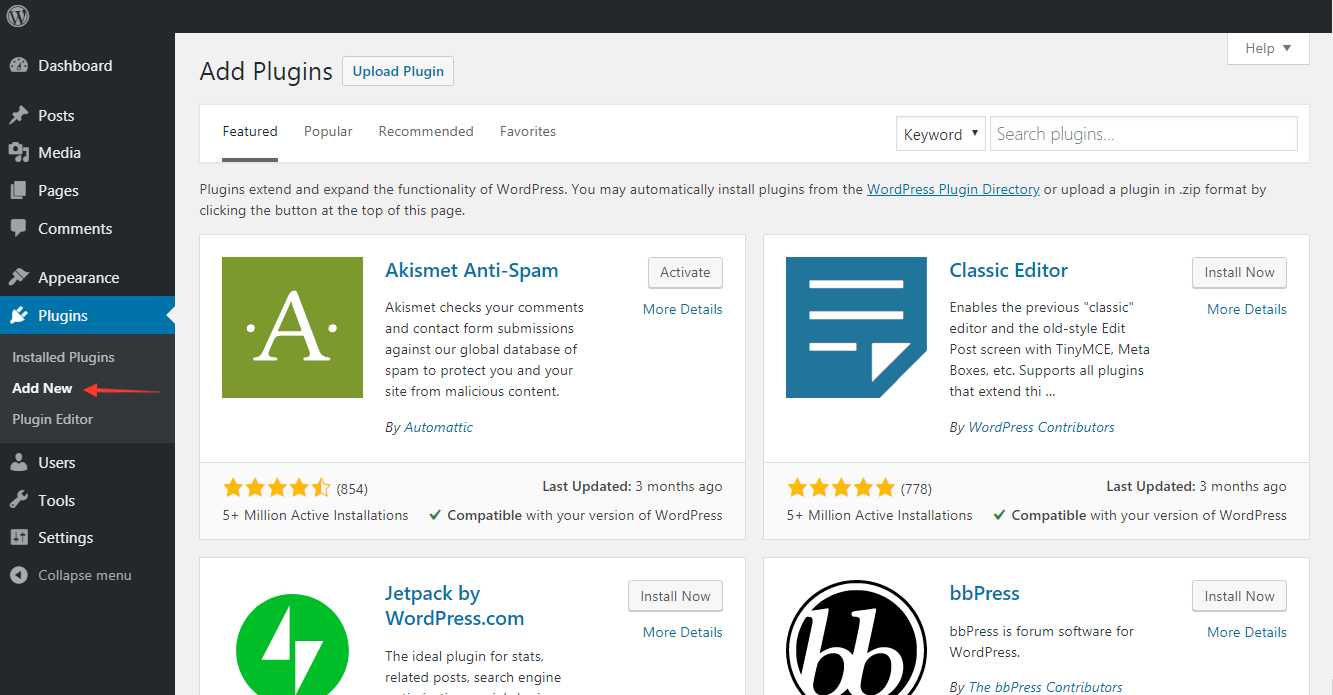Open Installed Plugins submenu item
This screenshot has height=695, width=1333.
pyautogui.click(x=63, y=357)
